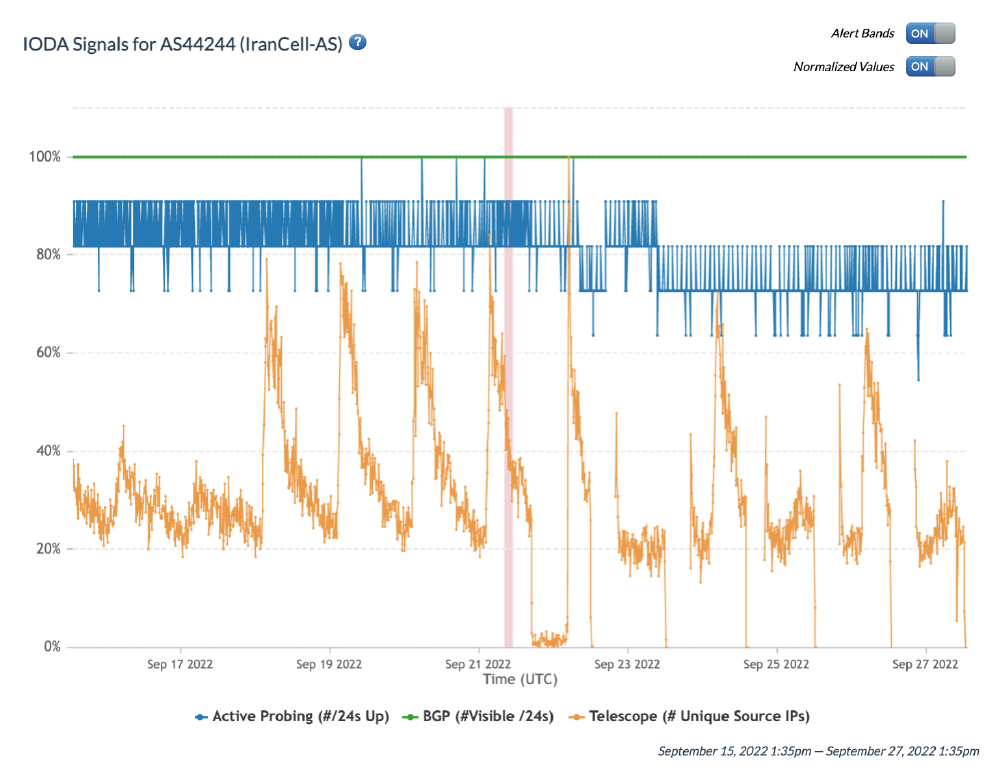Screen dimensions: 1000x778
Task: Click the help question mark icon
Action: click(358, 43)
